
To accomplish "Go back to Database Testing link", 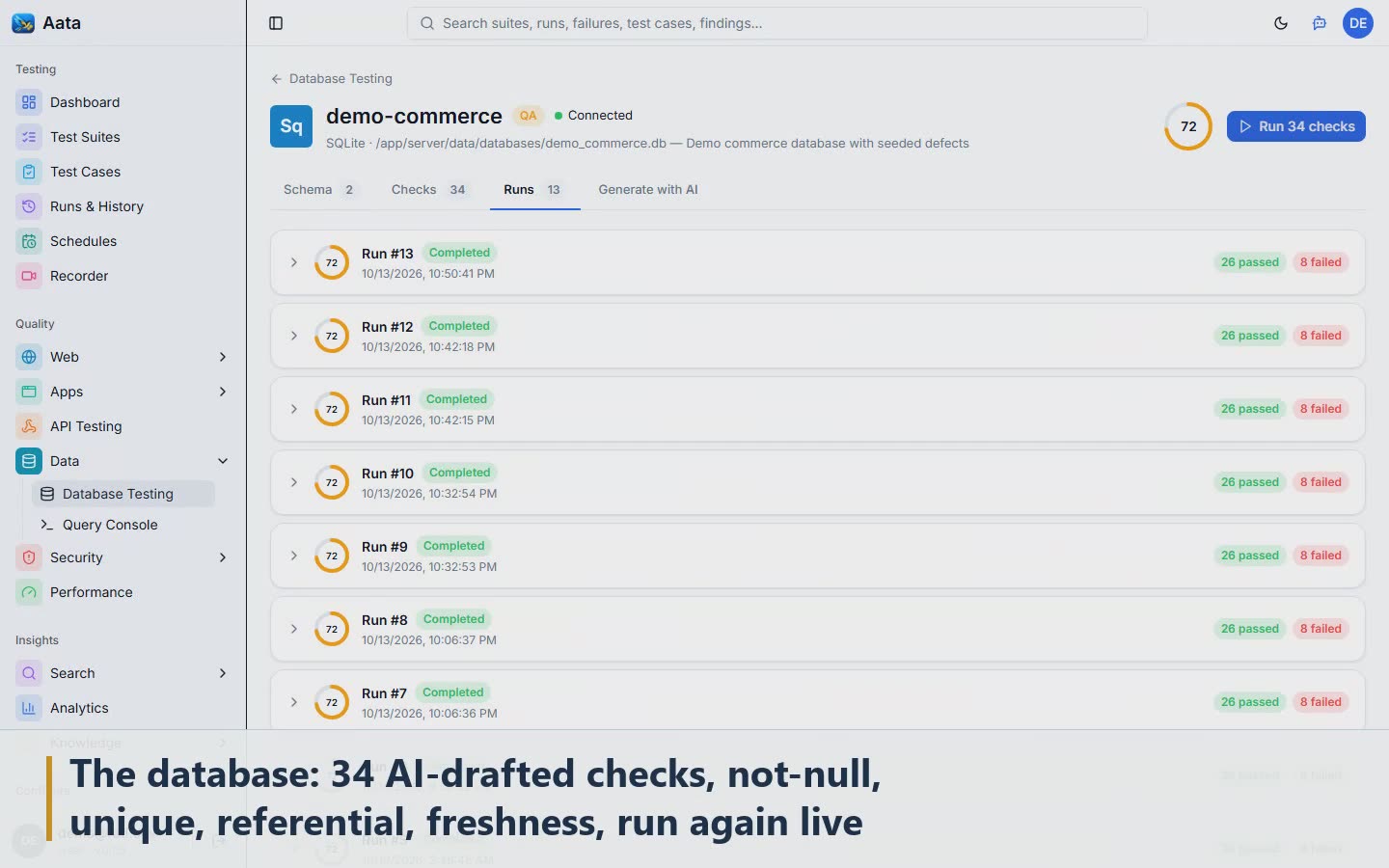I will (x=332, y=79).
